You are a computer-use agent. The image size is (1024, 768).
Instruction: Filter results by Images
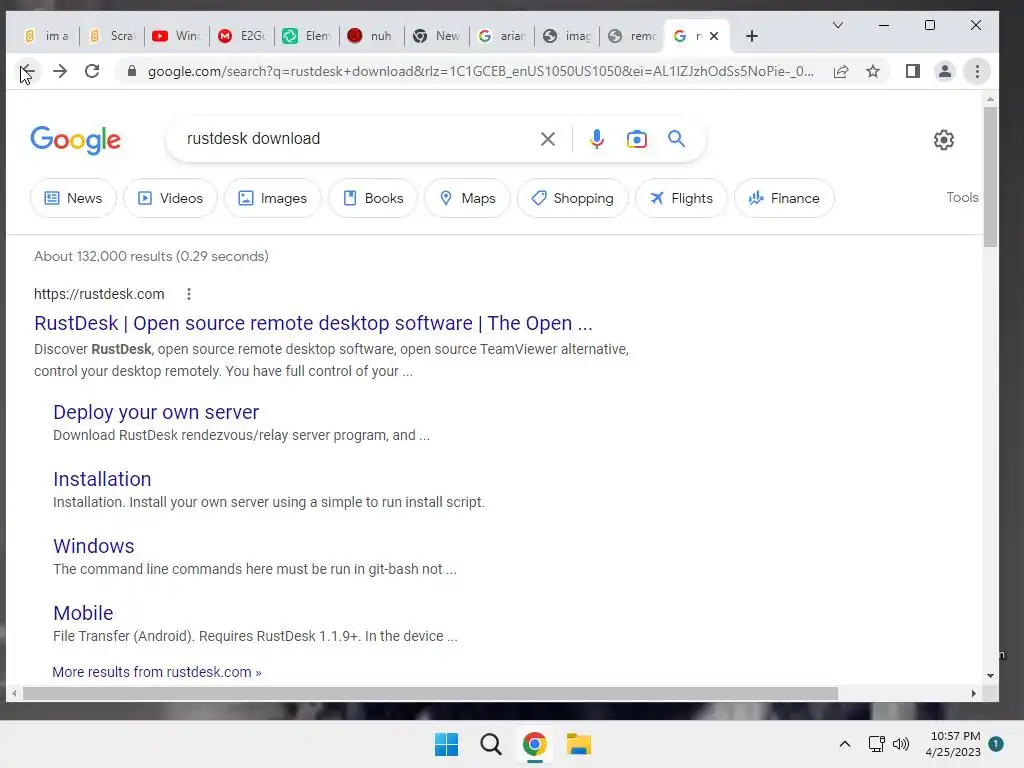272,198
